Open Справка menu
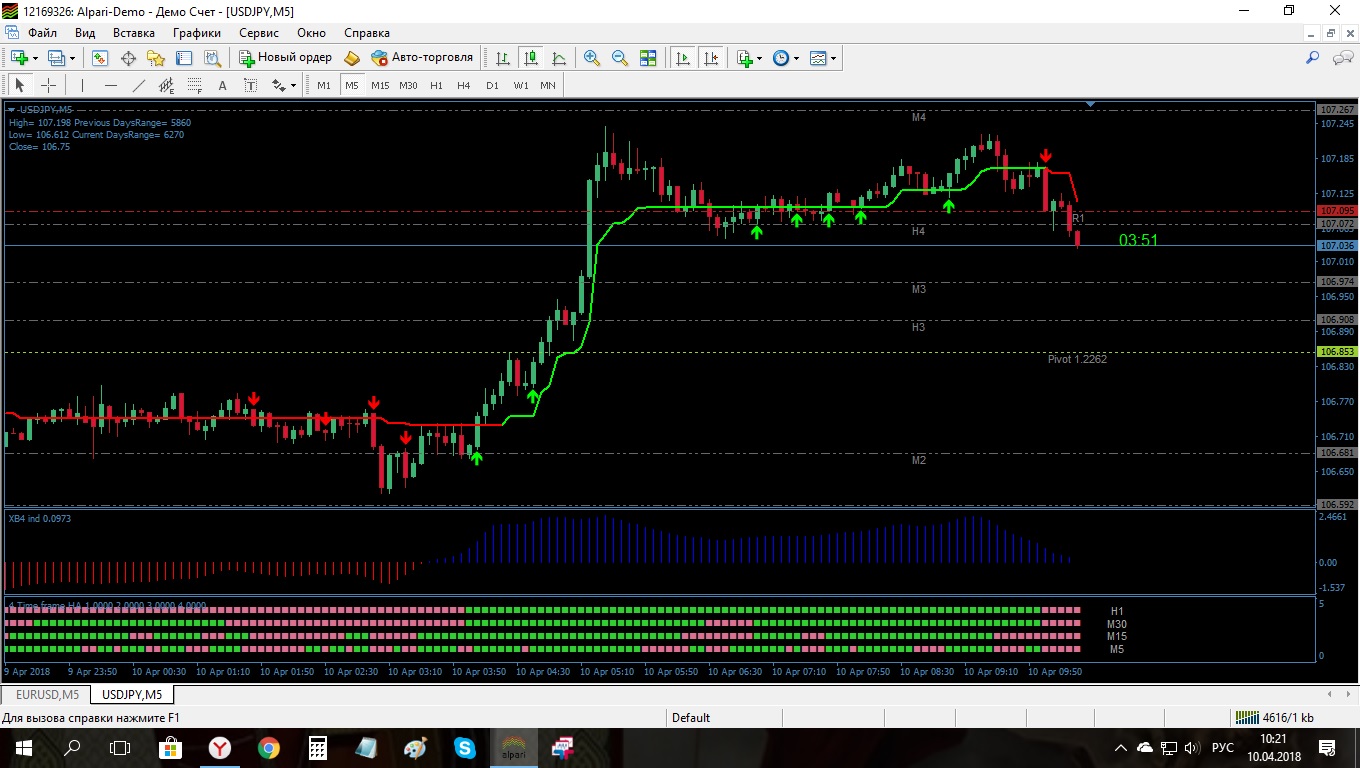 pos(367,32)
